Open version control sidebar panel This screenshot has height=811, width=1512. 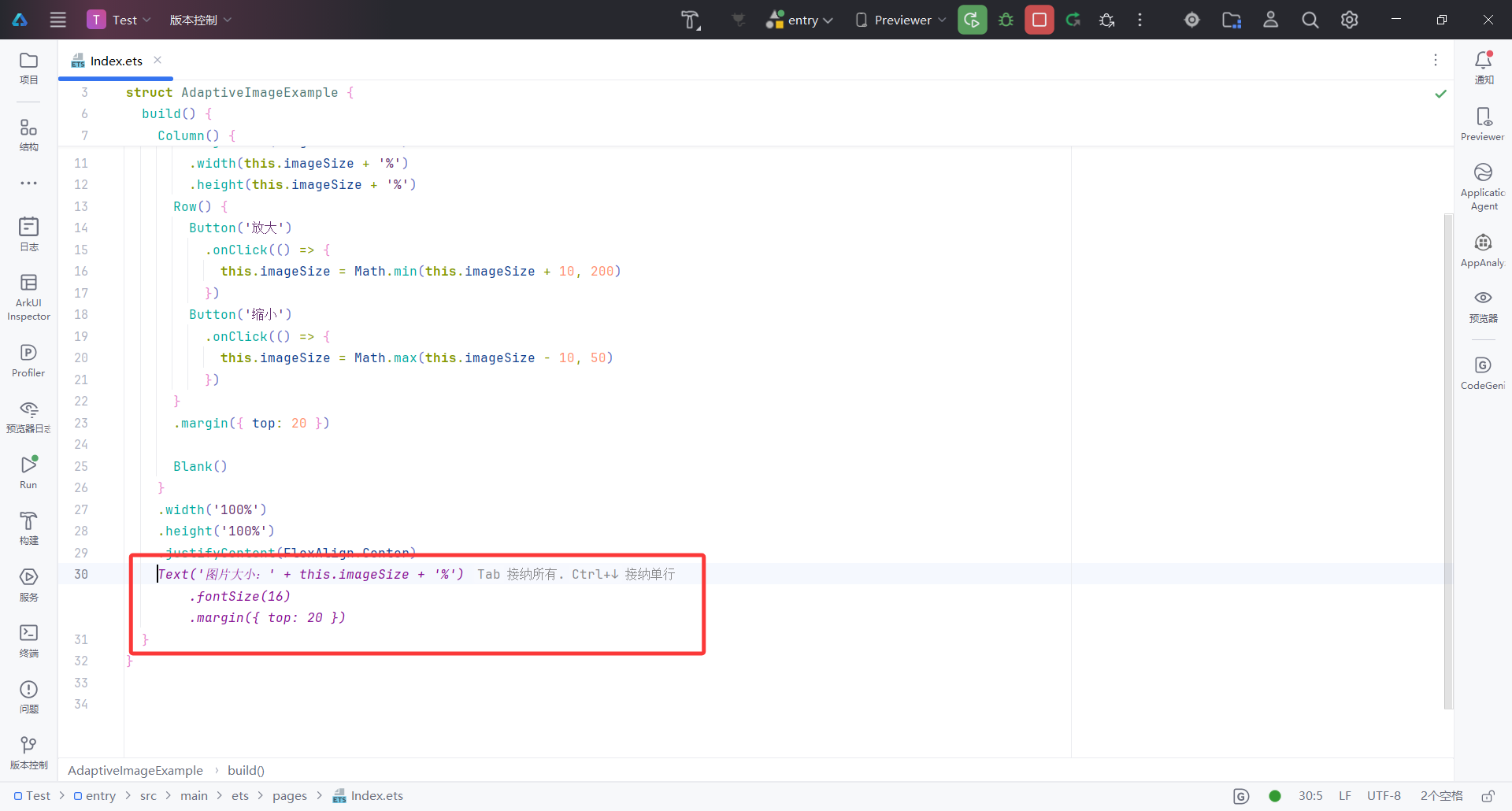coord(28,753)
